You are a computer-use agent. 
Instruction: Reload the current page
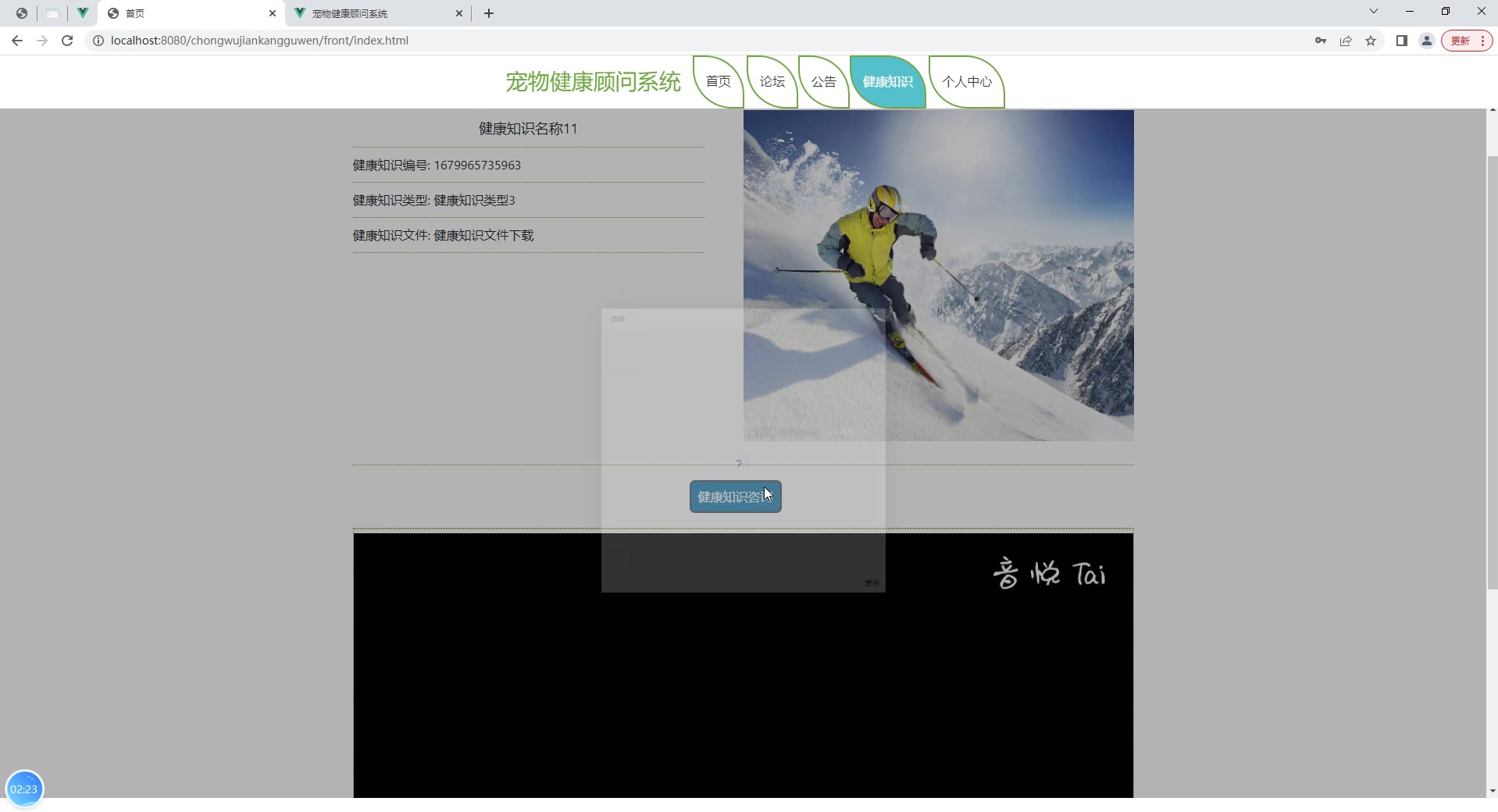click(67, 41)
